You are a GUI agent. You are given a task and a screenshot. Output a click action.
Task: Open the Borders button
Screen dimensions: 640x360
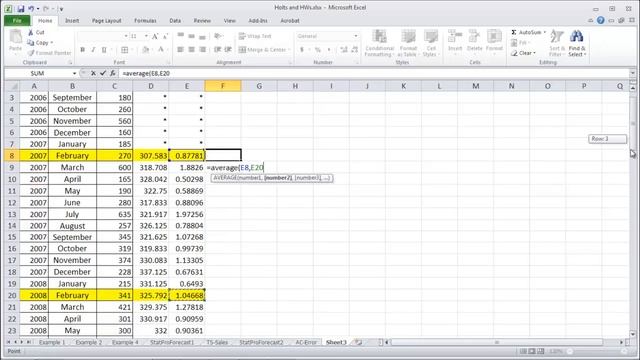coord(125,50)
